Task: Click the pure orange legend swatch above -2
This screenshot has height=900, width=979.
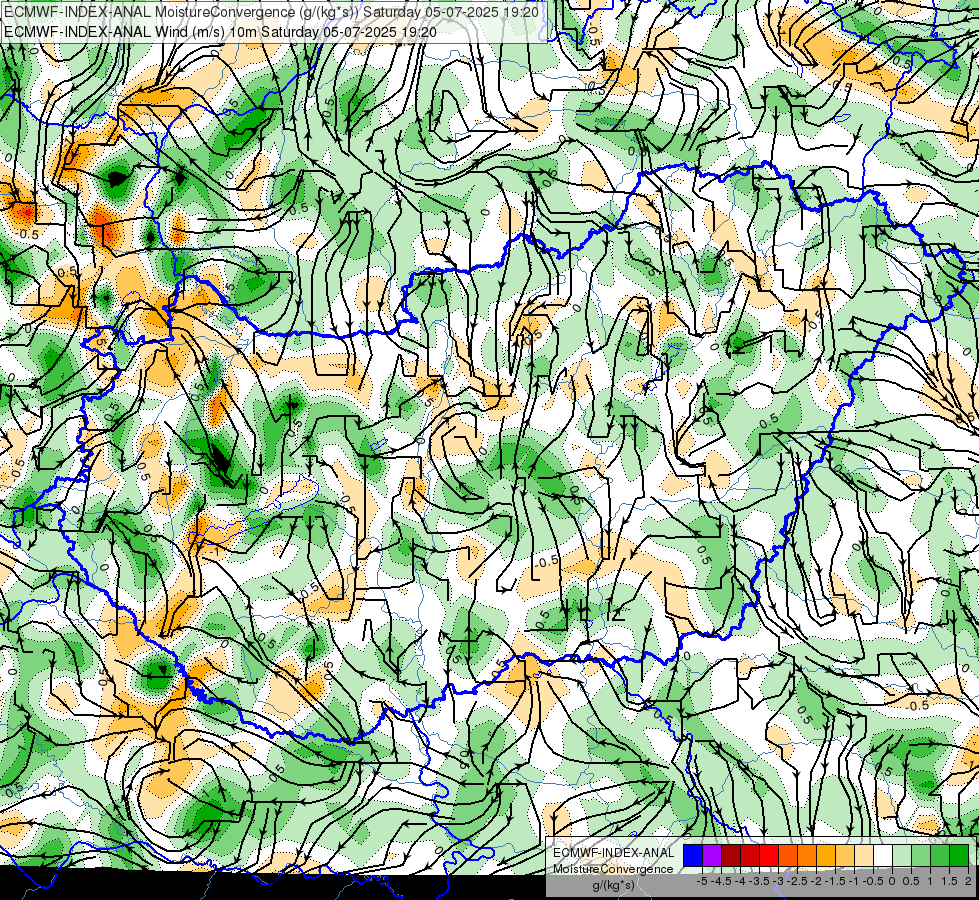Action: [807, 855]
